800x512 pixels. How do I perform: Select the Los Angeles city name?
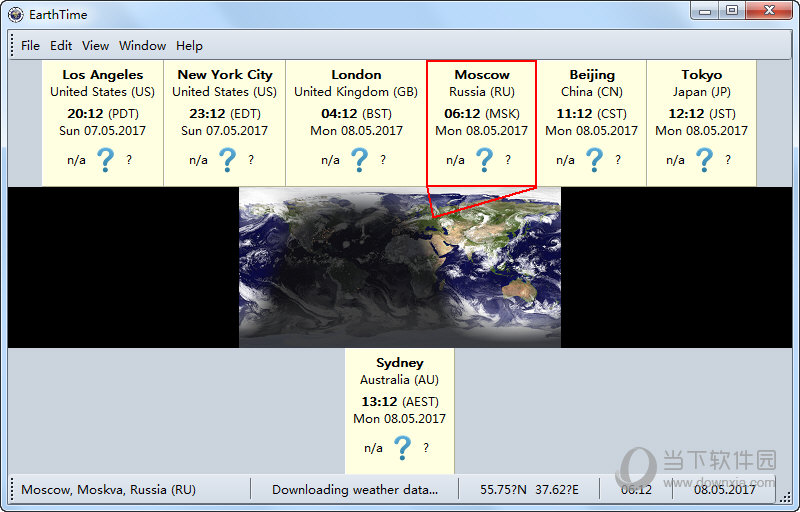pos(102,75)
